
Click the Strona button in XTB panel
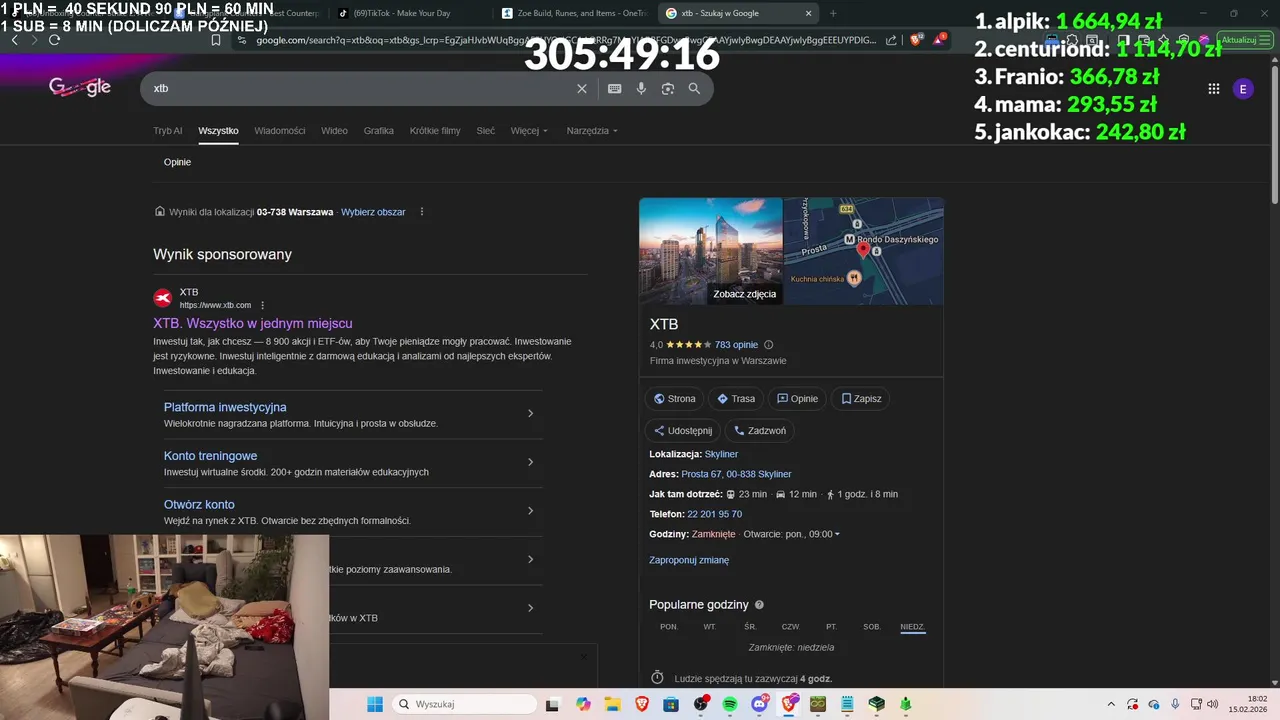(x=674, y=399)
